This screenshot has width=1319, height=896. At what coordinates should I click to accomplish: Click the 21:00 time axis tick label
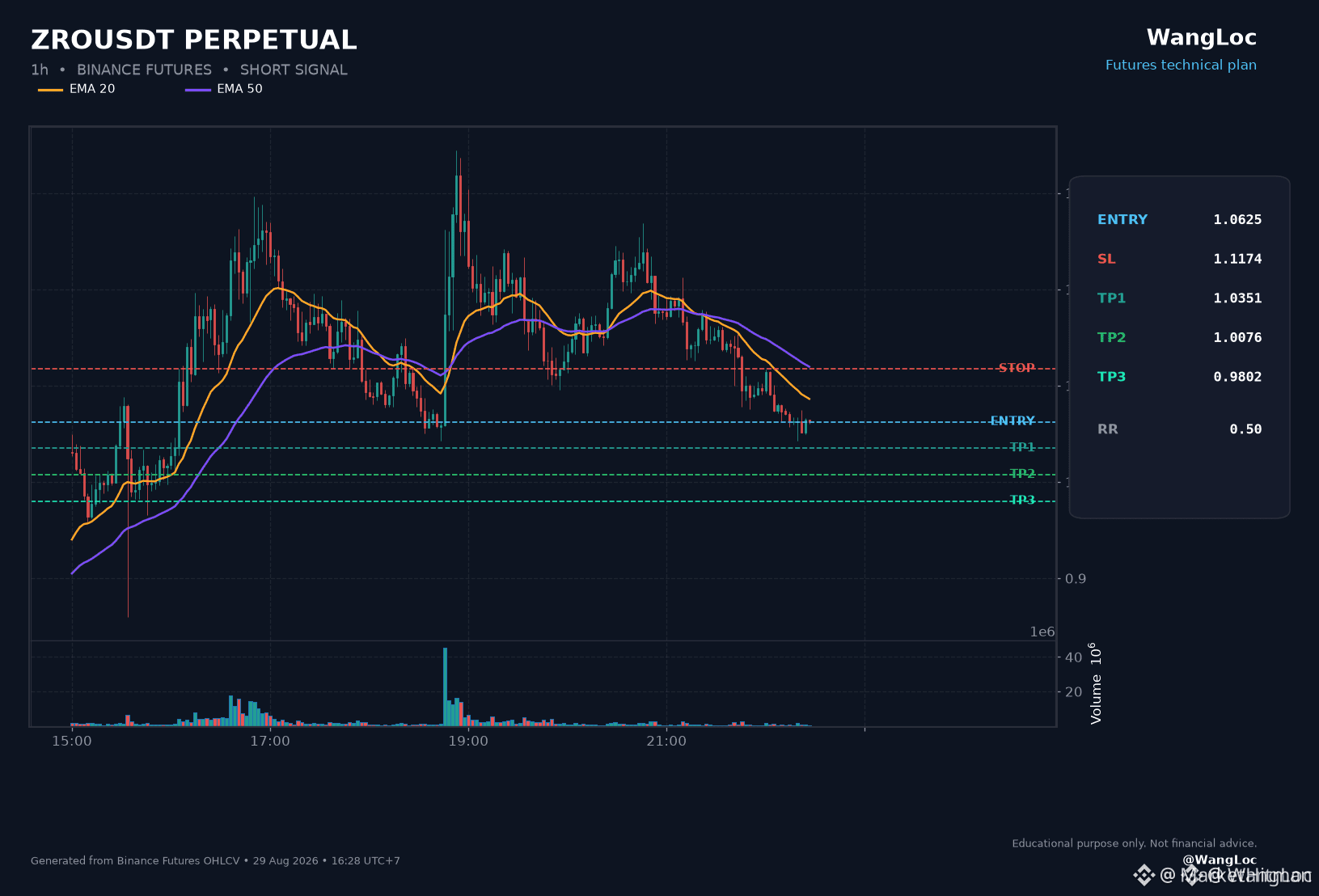tap(666, 742)
